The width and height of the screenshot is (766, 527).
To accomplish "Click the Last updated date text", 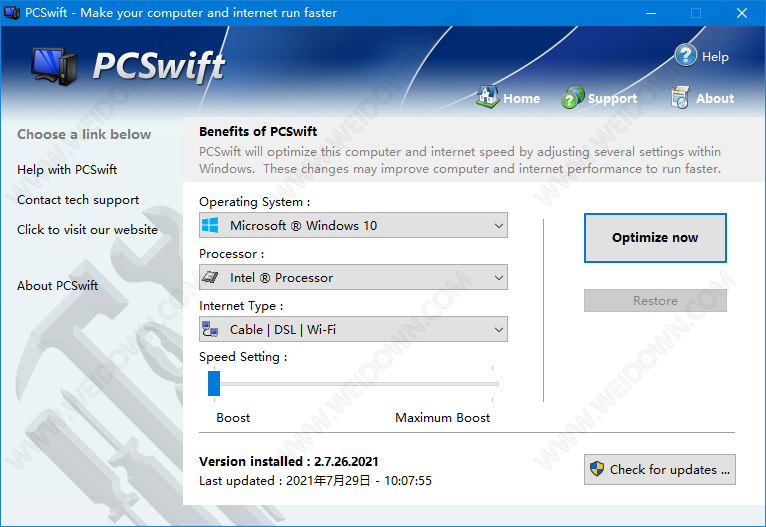I will [315, 481].
